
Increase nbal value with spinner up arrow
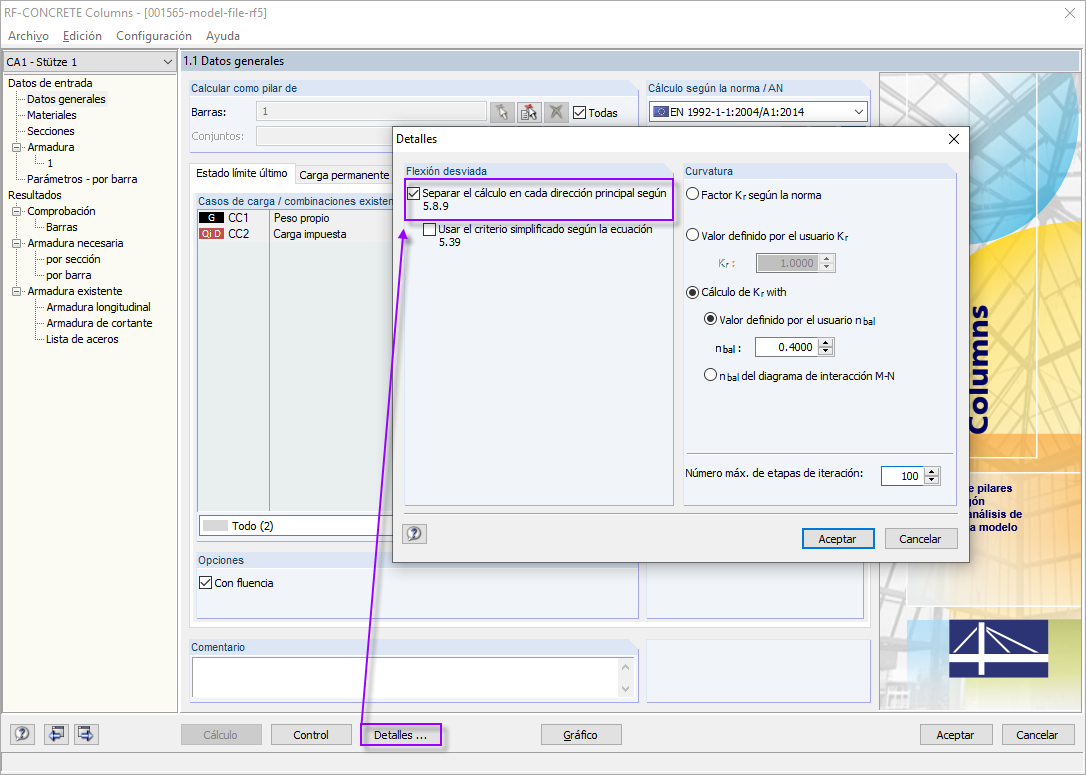coord(826,343)
